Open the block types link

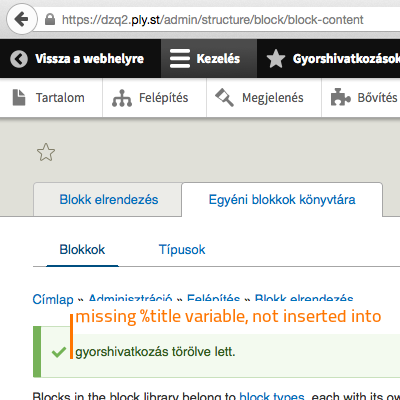point(272,396)
